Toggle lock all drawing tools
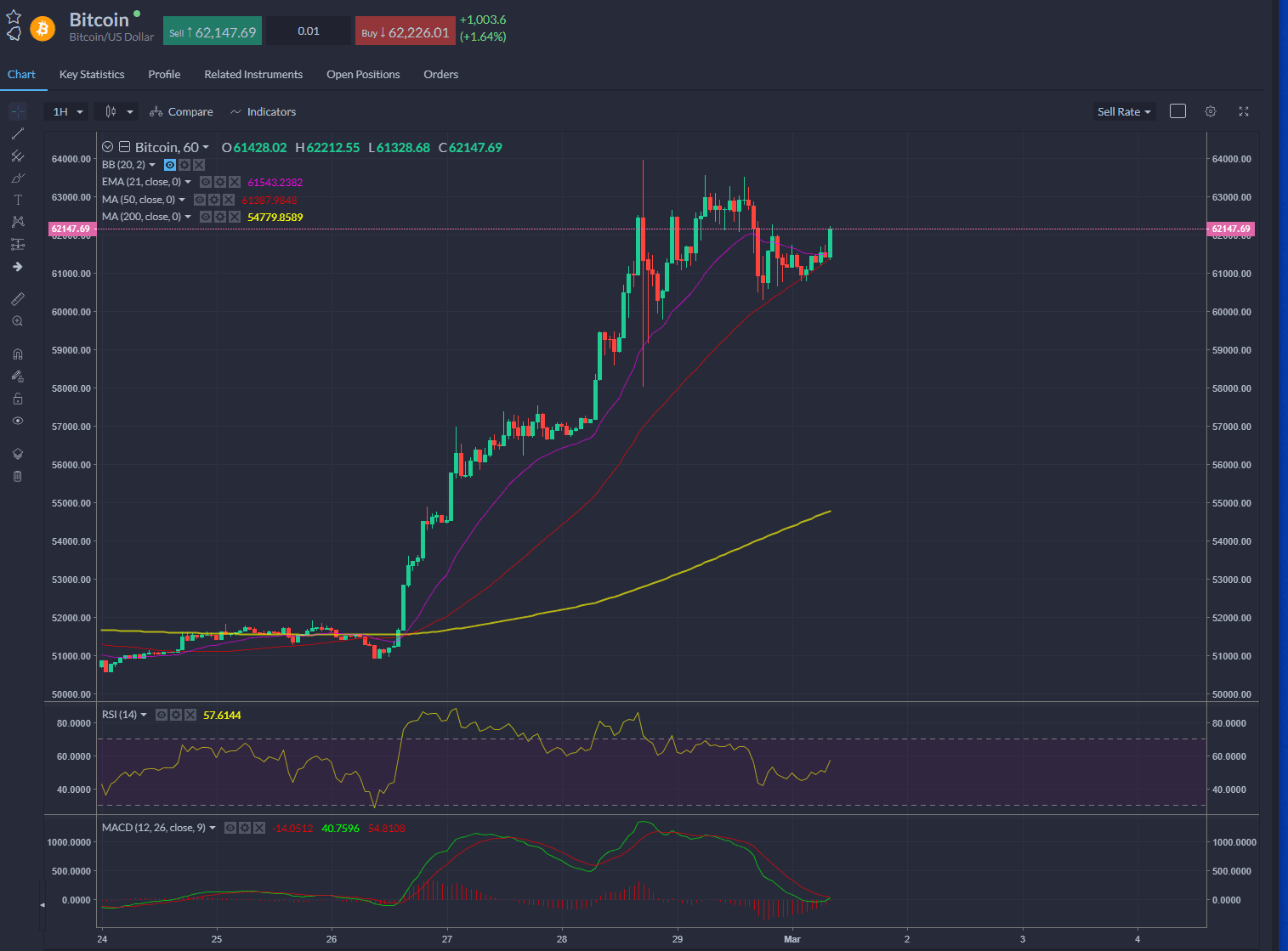 pos(18,399)
